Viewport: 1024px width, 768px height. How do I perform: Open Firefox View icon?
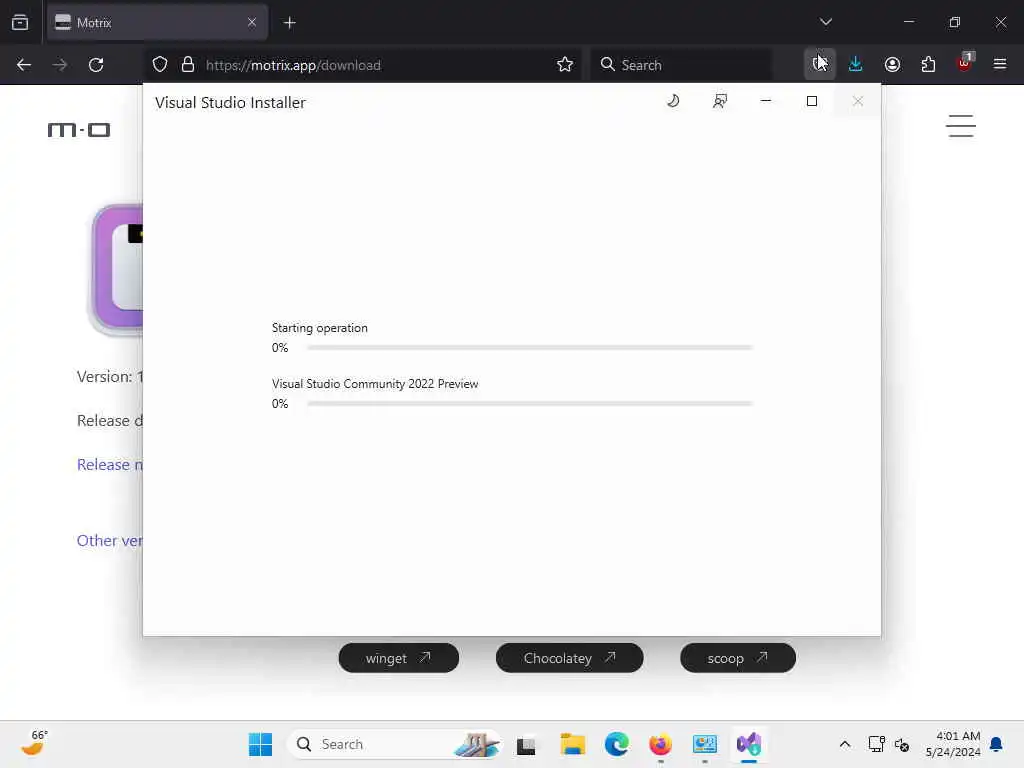(x=20, y=23)
